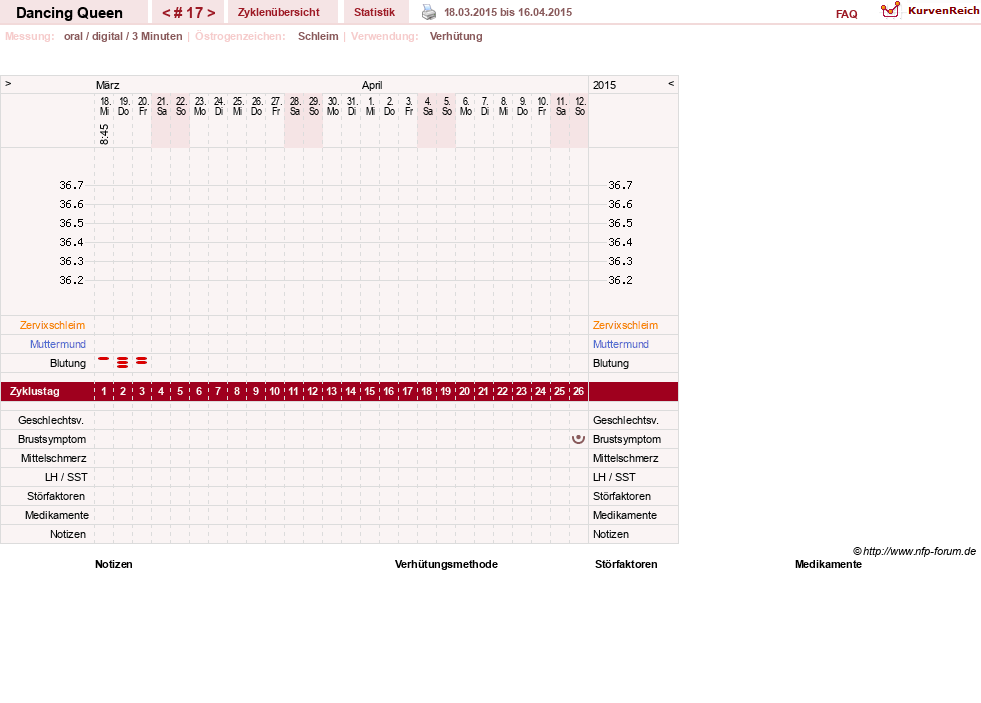Click the left Zervixschleim row label
Screen dimensions: 981x703
click(53, 325)
